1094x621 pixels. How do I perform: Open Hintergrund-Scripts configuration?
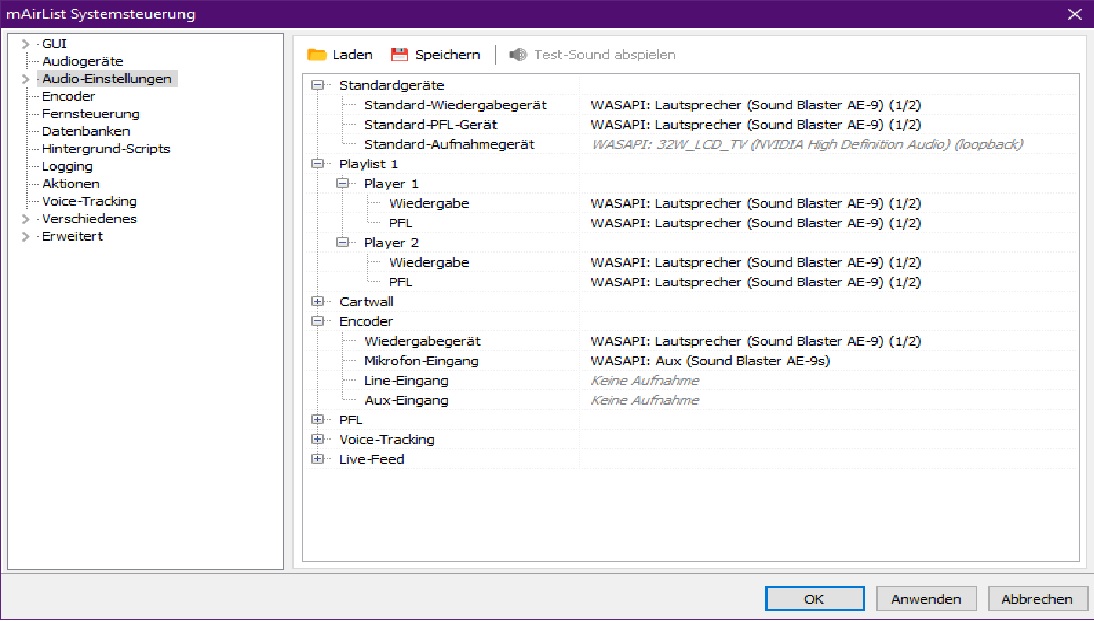[105, 149]
